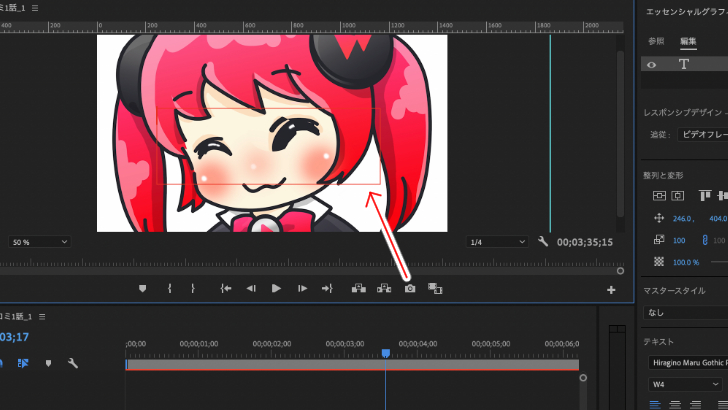Click the position X value 246.0
The width and height of the screenshot is (728, 410).
click(x=683, y=219)
